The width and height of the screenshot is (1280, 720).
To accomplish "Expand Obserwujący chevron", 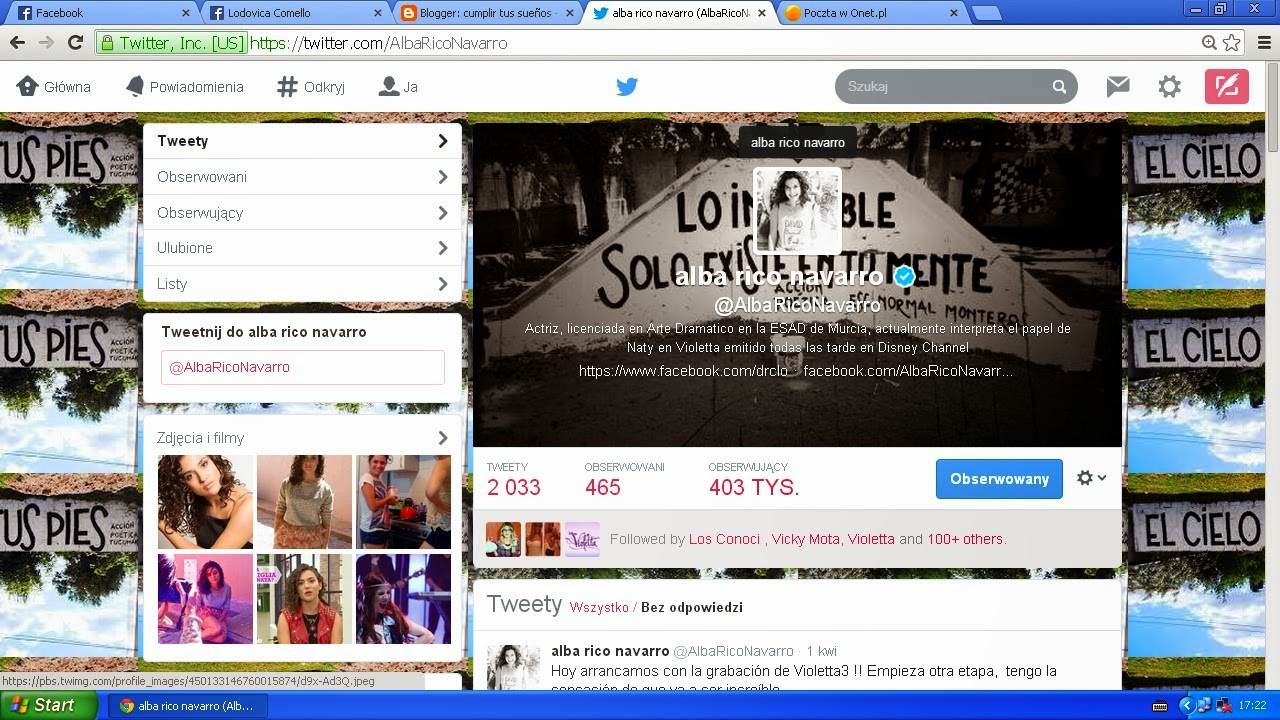I will [x=442, y=213].
